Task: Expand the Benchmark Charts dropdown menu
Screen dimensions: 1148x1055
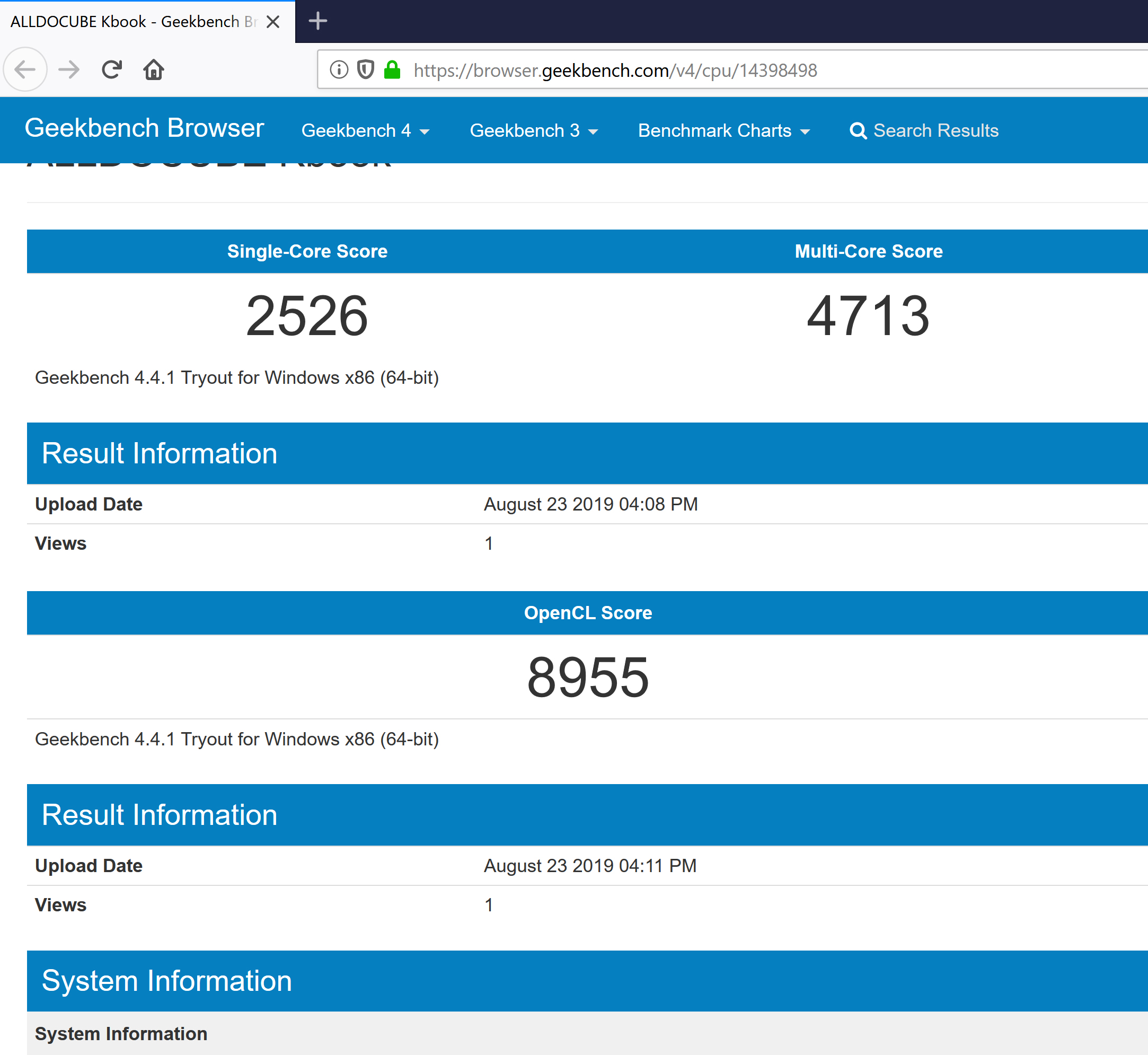Action: pyautogui.click(x=724, y=131)
